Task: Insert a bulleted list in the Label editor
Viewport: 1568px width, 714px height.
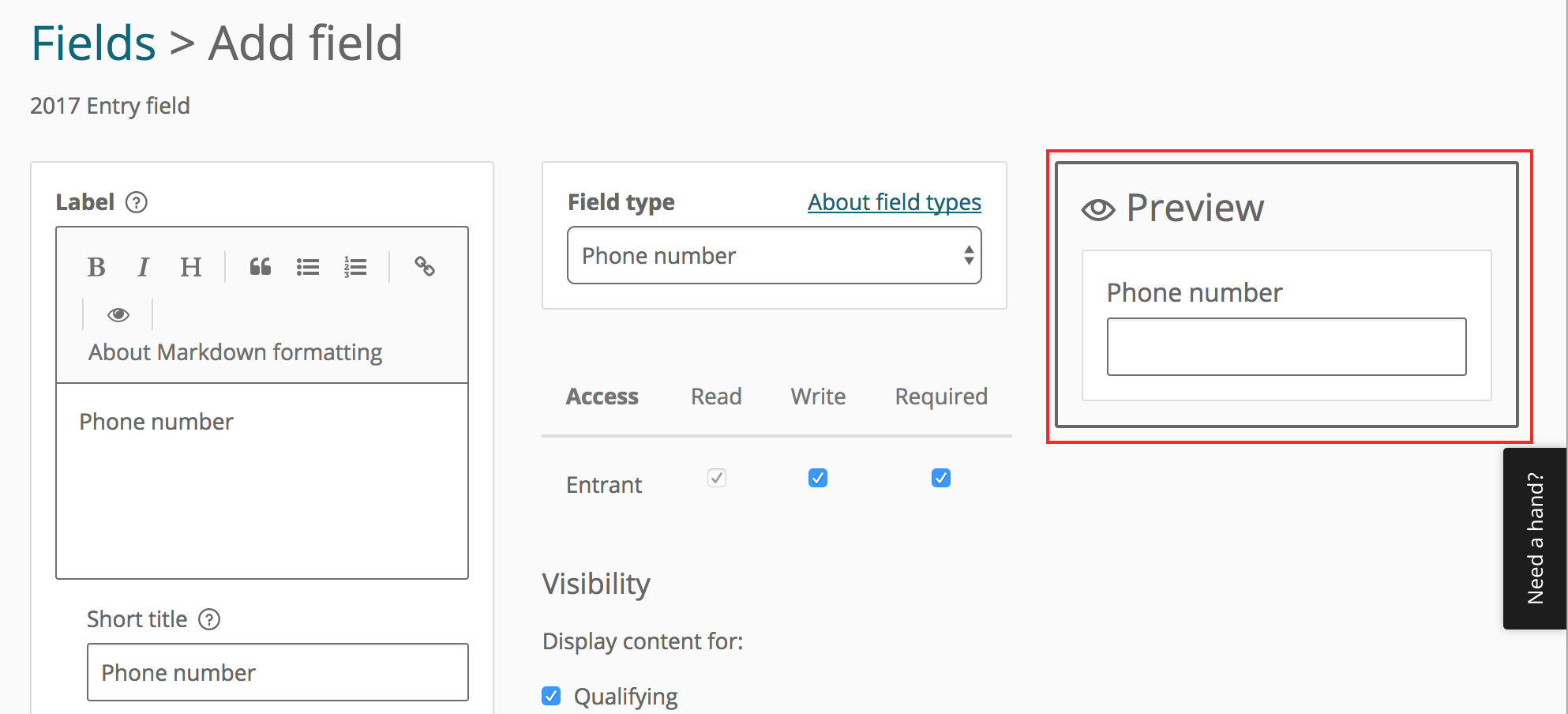Action: pos(308,267)
